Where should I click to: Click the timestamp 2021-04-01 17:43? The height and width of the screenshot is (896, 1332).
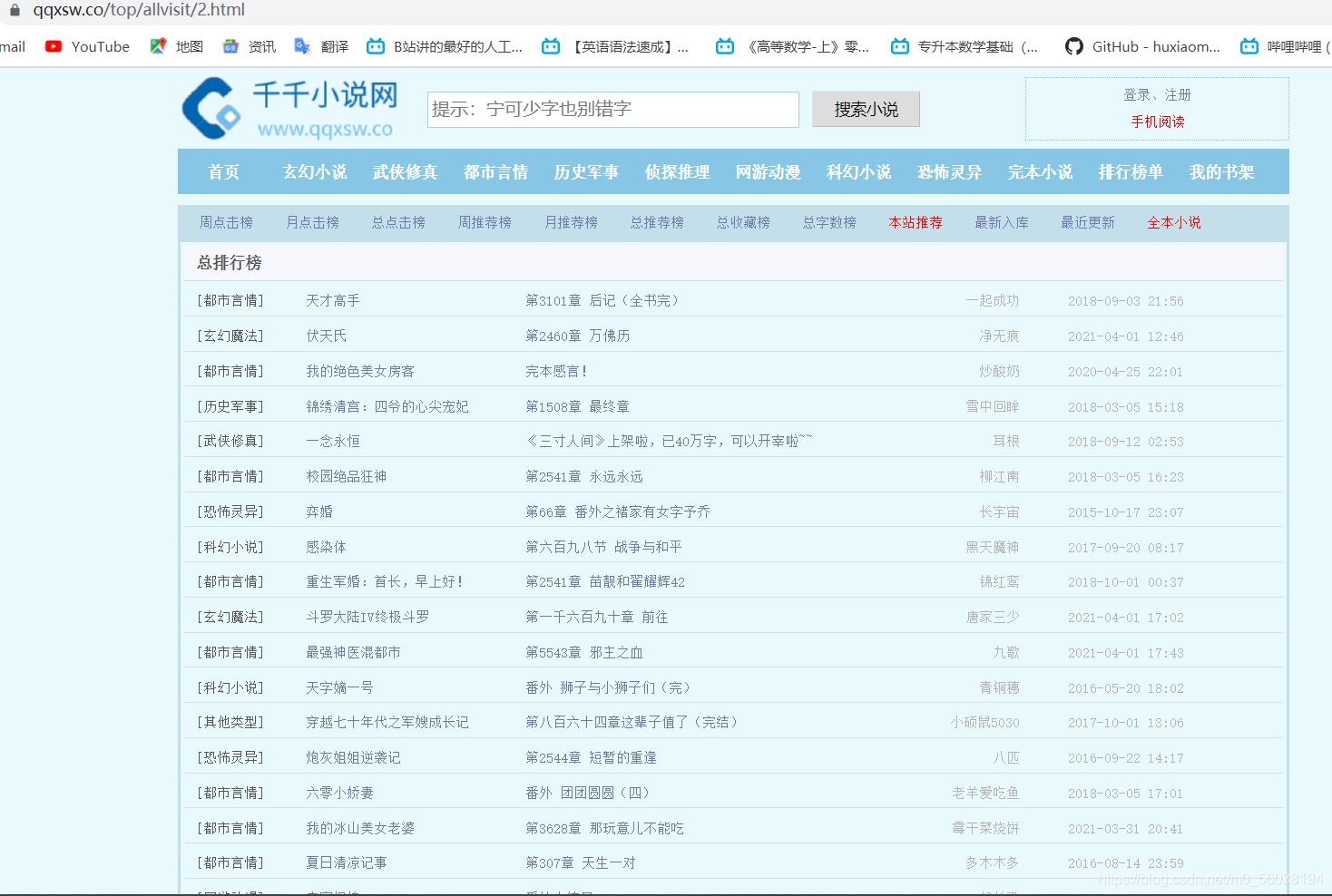[x=1126, y=653]
